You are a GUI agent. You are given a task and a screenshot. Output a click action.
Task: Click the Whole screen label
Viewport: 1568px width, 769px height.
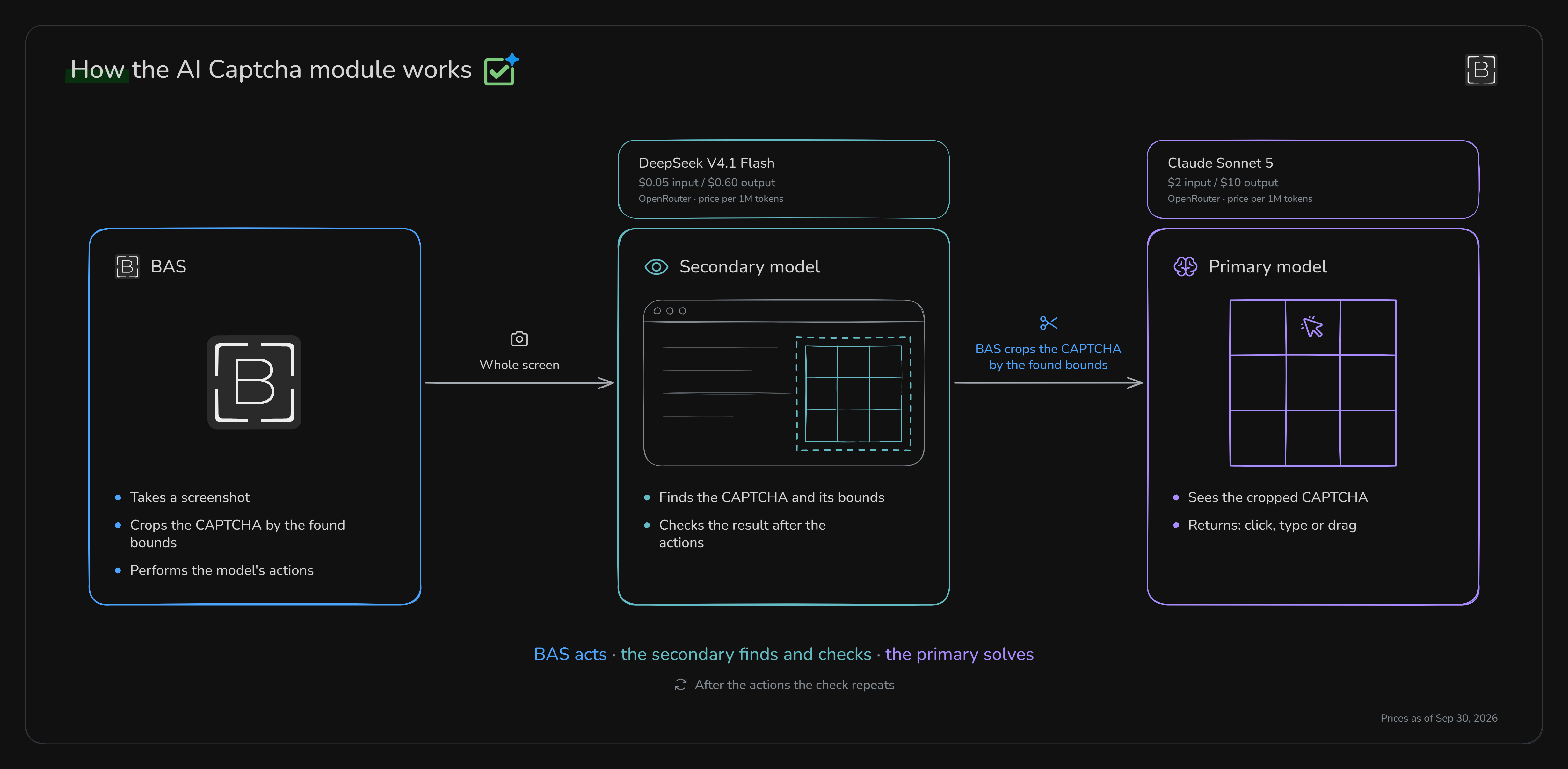(x=519, y=365)
